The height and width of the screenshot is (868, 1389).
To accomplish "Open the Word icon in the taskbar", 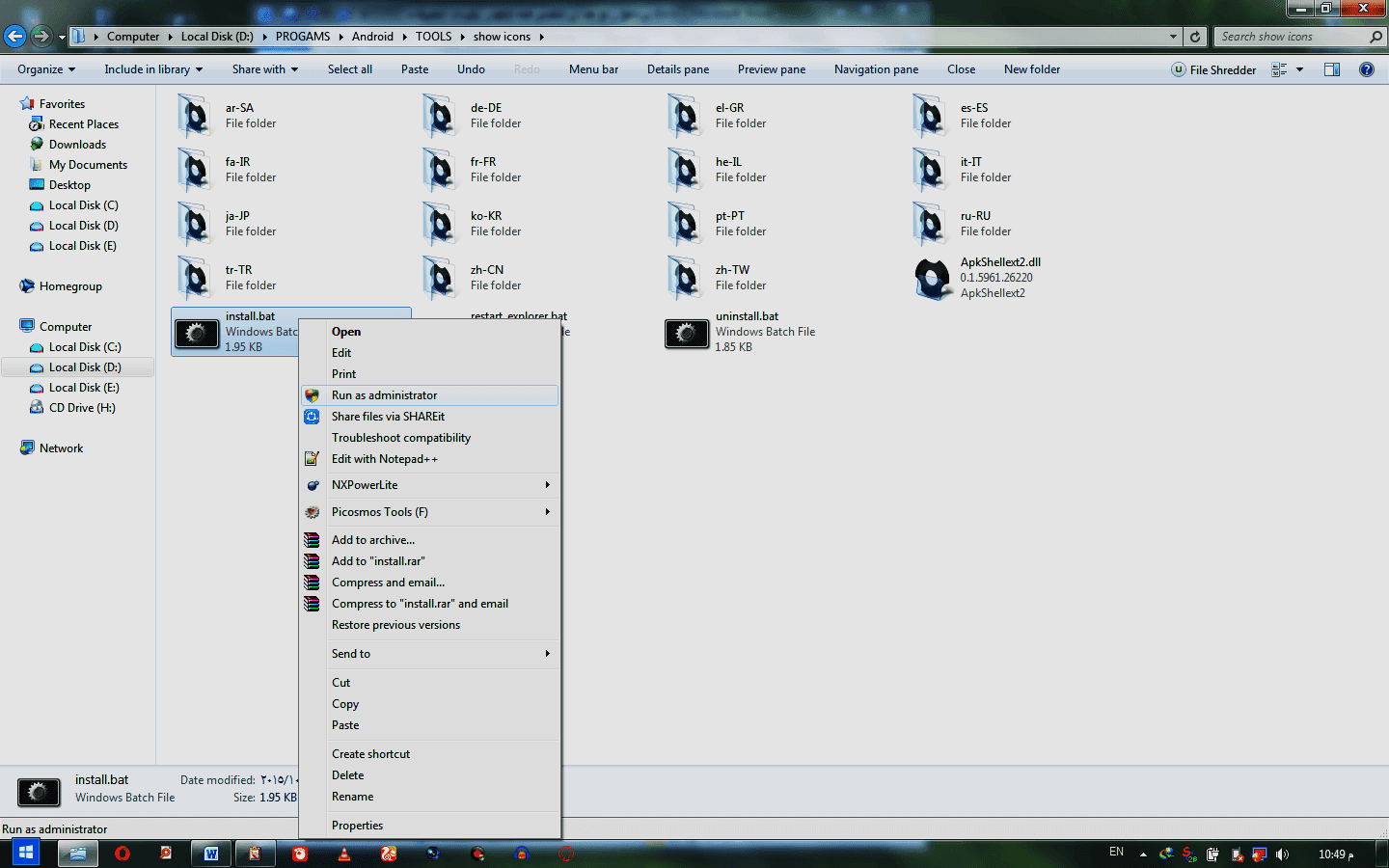I will click(x=211, y=854).
